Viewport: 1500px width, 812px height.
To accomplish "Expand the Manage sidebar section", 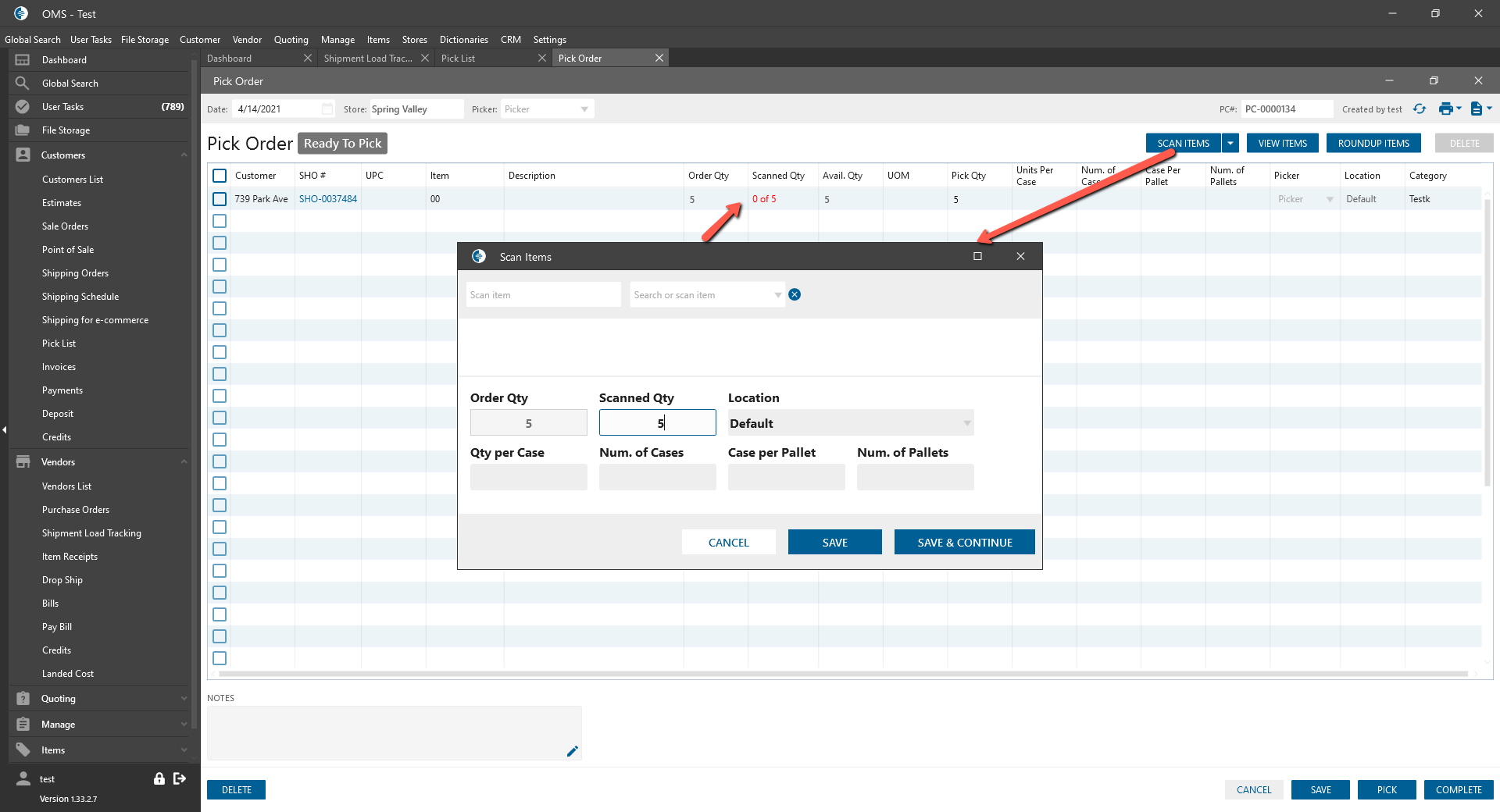I will click(x=184, y=725).
